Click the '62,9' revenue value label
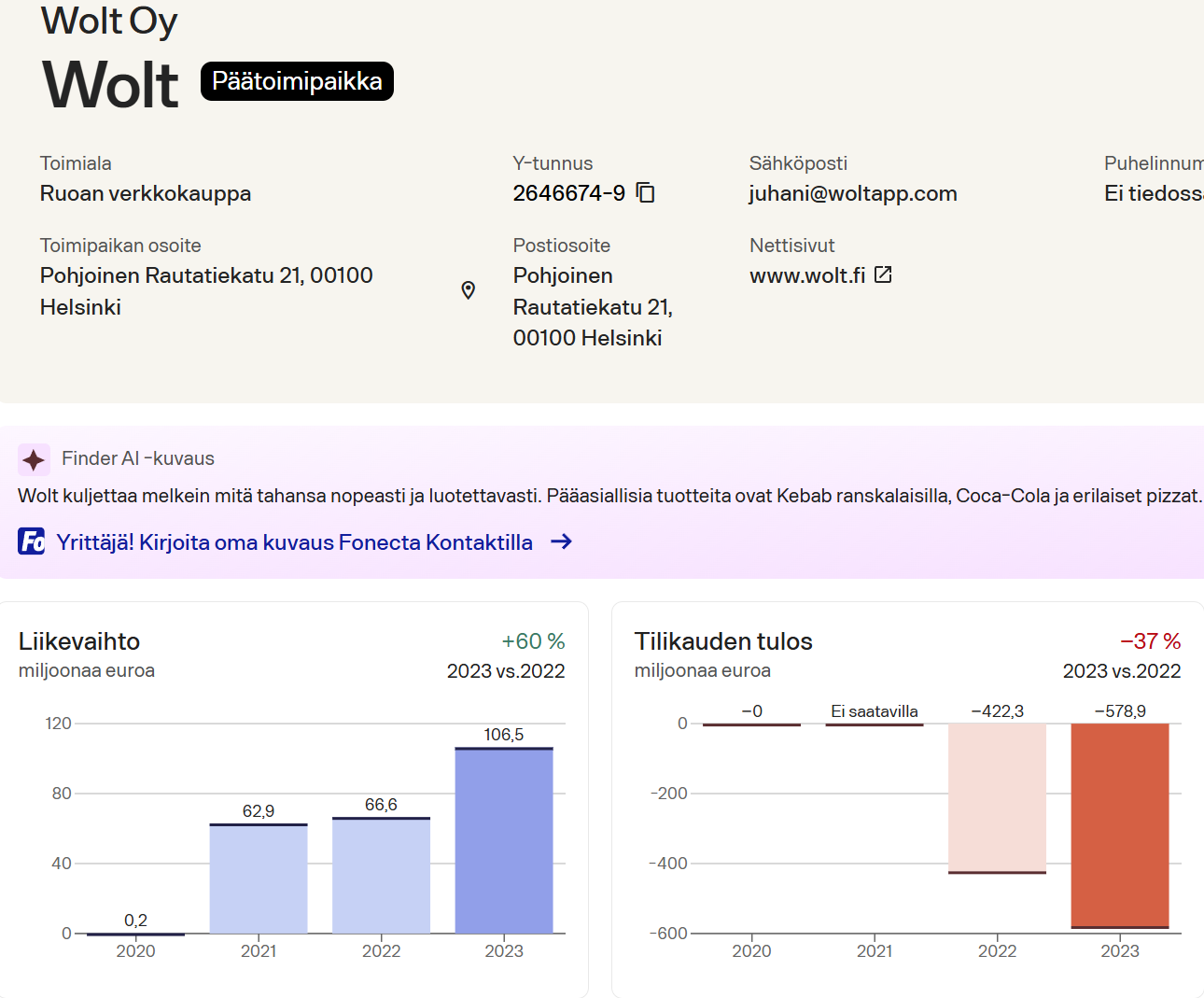 click(259, 811)
